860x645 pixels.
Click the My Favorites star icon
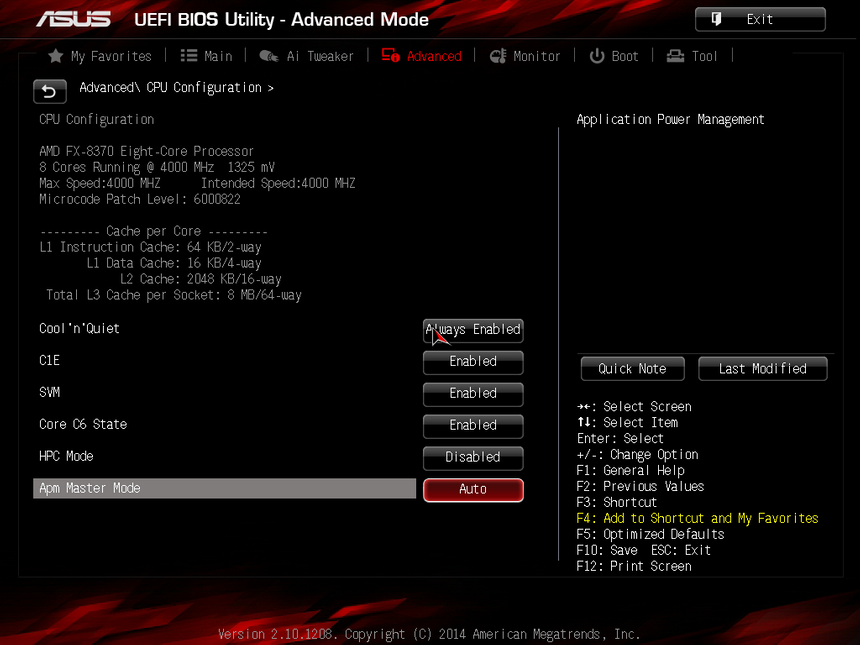(56, 56)
